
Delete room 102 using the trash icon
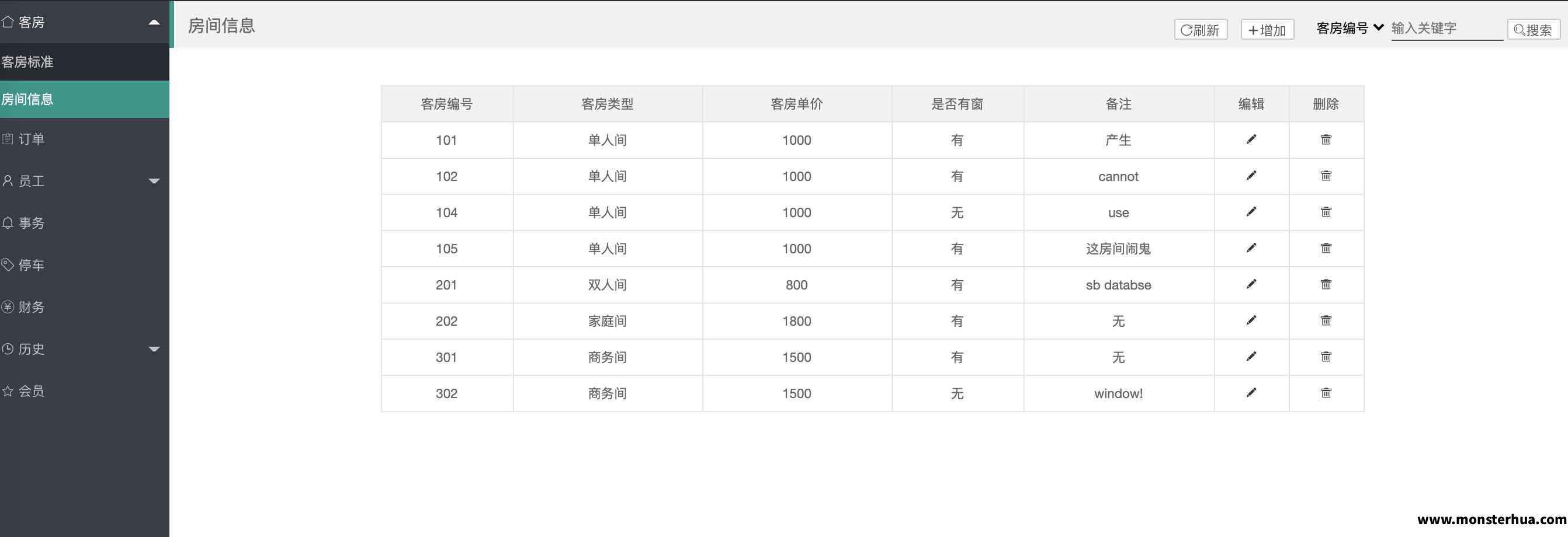pyautogui.click(x=1326, y=176)
